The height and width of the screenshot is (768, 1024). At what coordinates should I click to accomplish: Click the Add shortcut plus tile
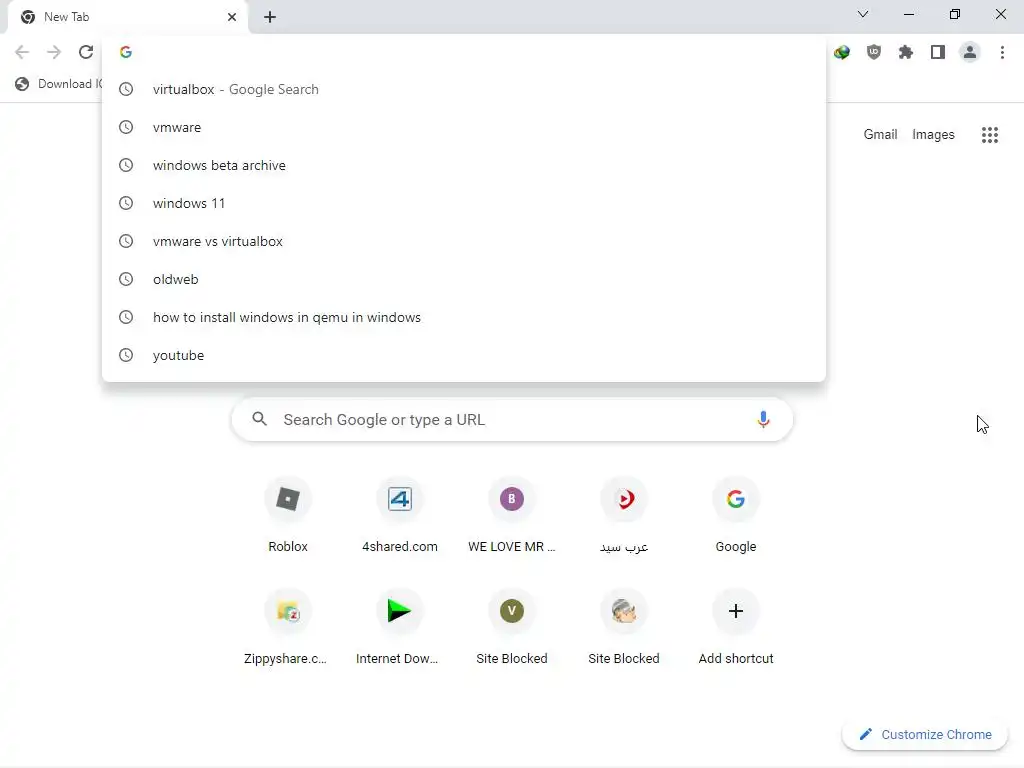point(736,628)
